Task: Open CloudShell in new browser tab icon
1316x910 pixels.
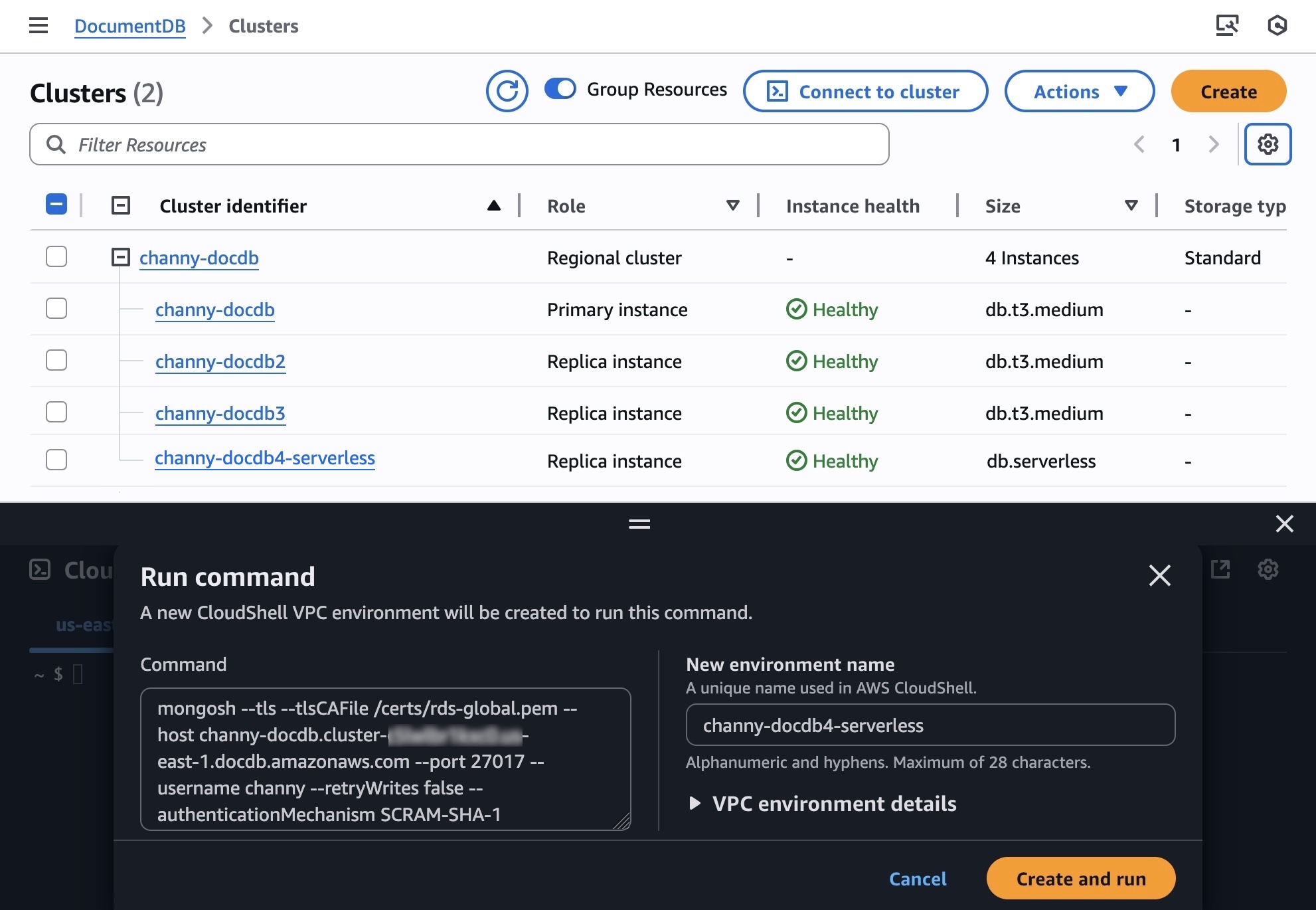Action: point(1220,569)
